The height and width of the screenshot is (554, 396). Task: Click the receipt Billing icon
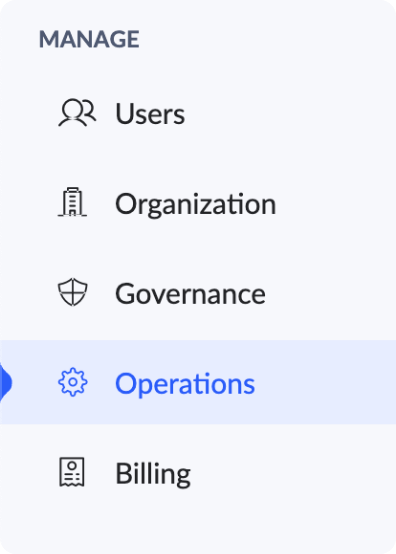[72, 472]
